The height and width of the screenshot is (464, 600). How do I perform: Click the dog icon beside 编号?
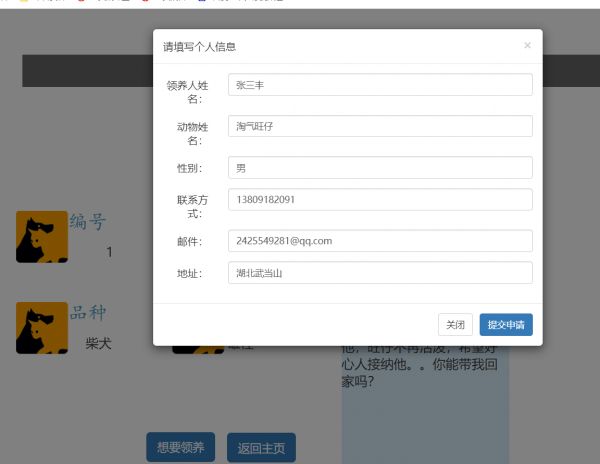(42, 237)
